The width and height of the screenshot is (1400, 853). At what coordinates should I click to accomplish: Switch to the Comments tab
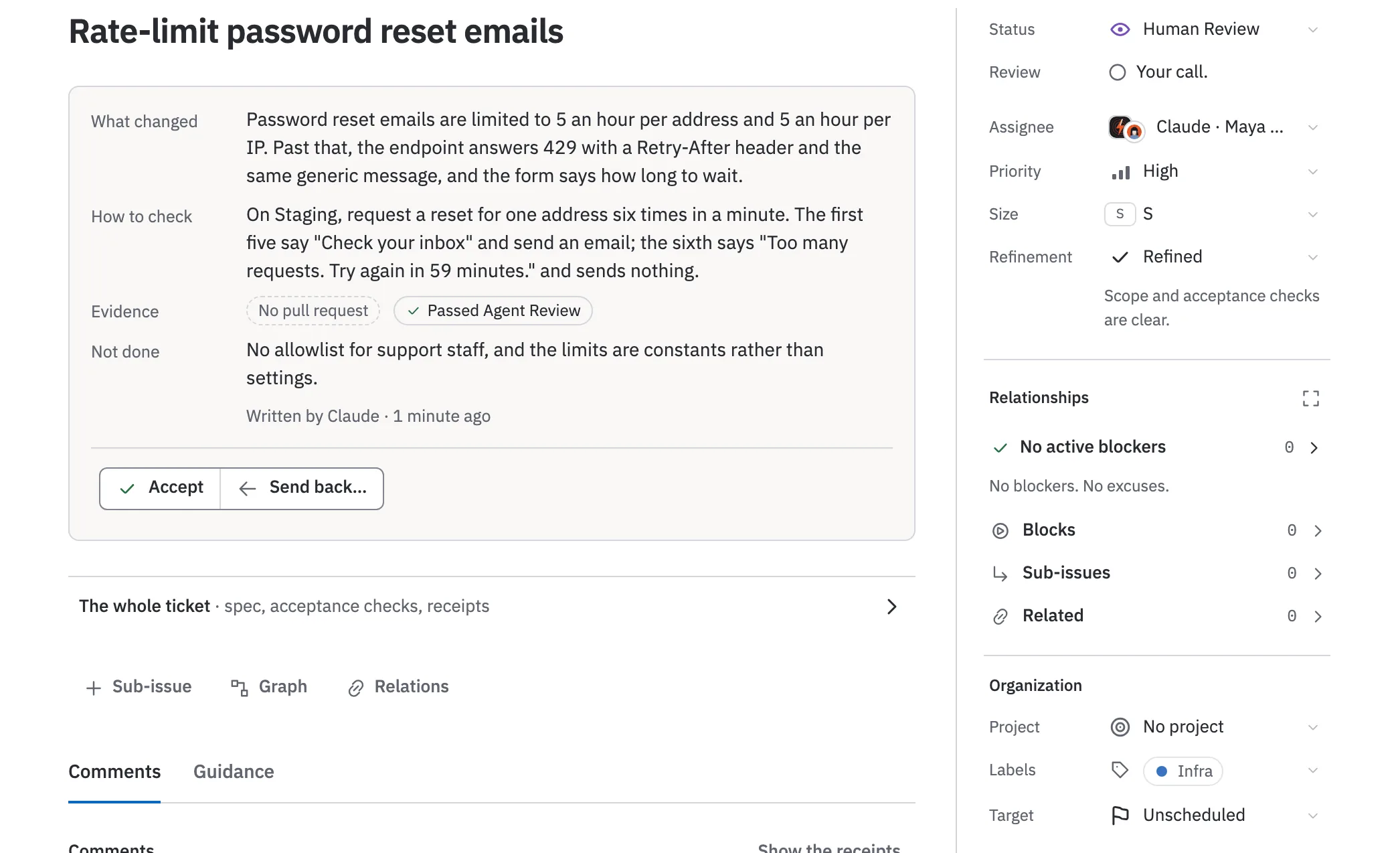click(114, 772)
